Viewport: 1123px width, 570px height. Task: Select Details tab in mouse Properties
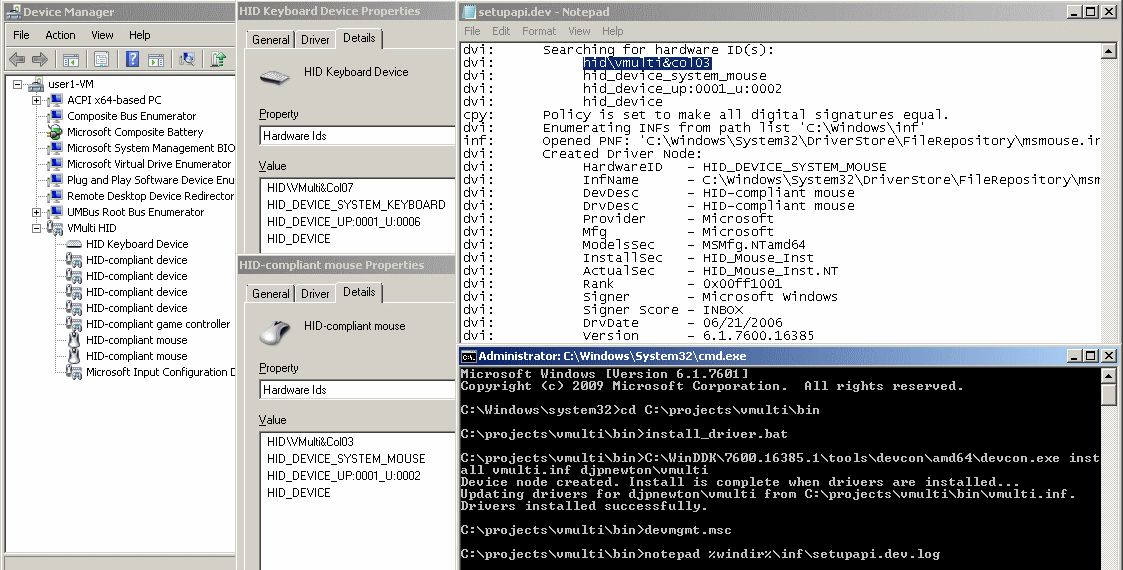(359, 292)
